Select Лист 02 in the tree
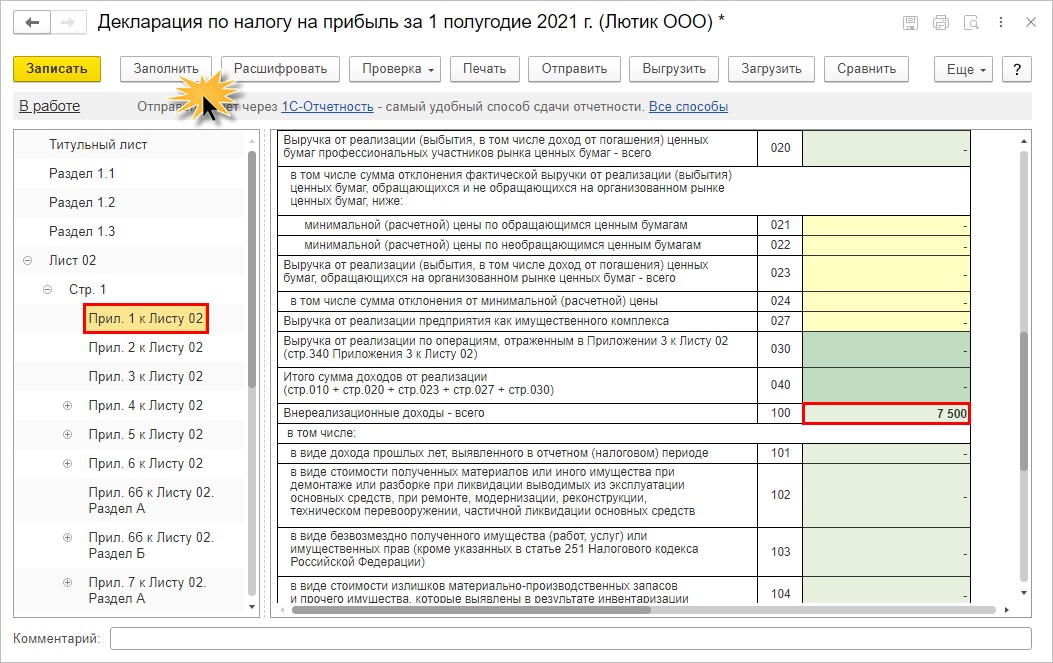This screenshot has height=663, width=1053. (x=73, y=260)
